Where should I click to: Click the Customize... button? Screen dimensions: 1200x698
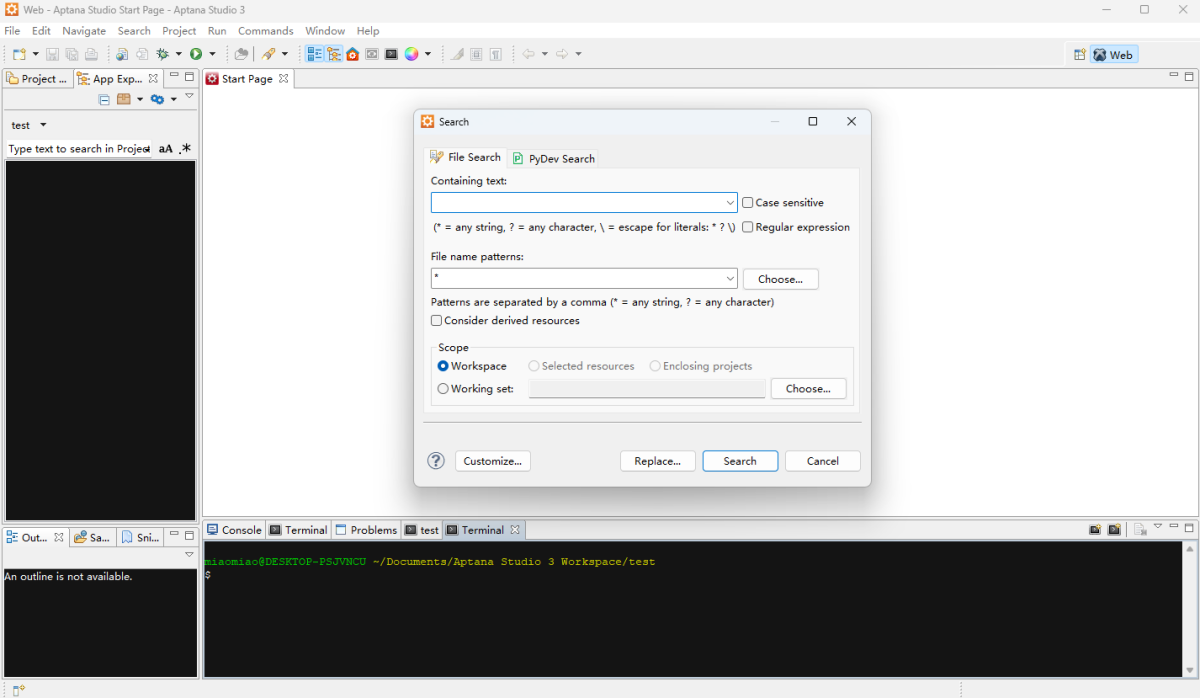[493, 461]
